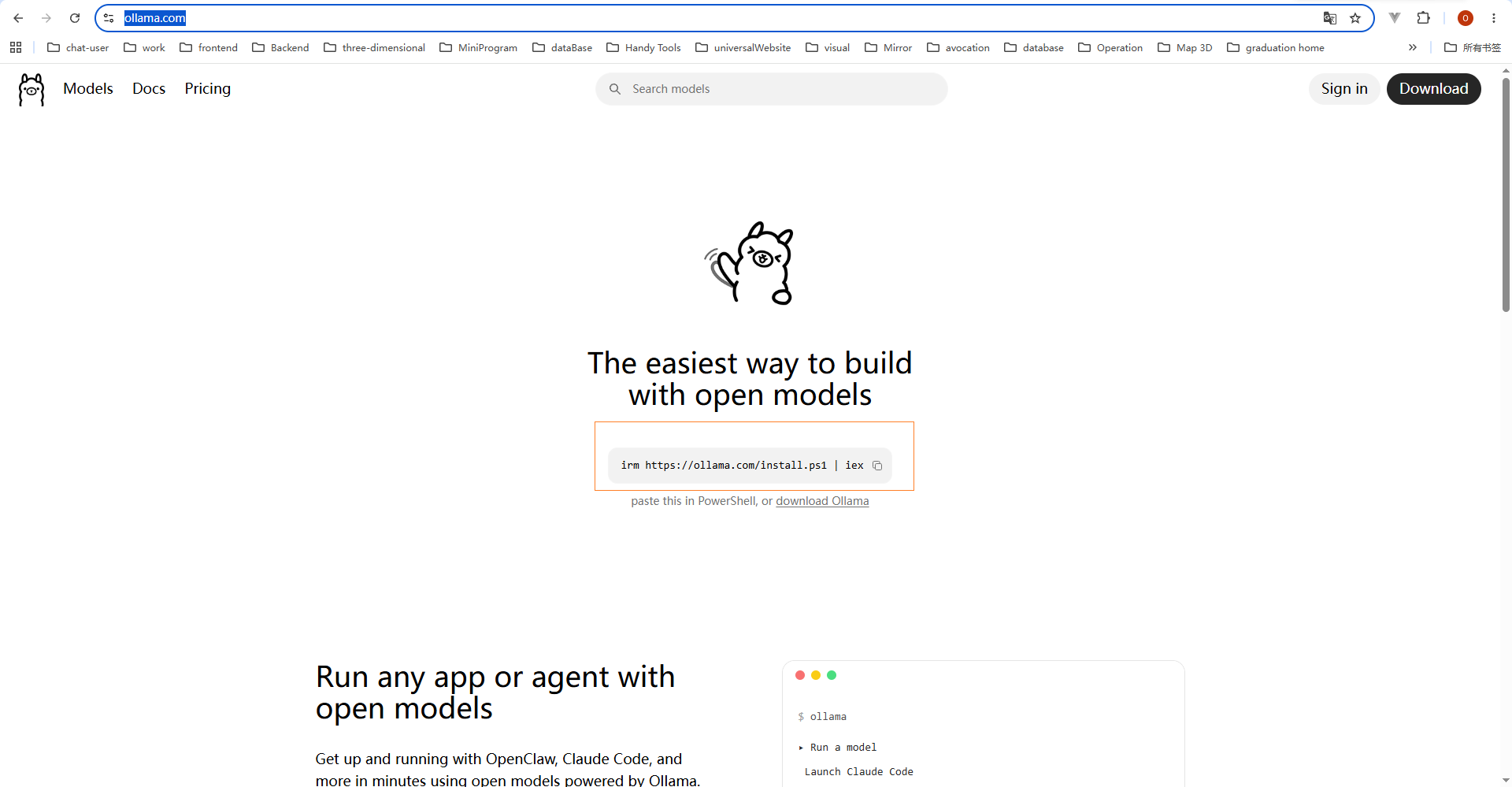The height and width of the screenshot is (787, 1512).
Task: Open the frontend bookmark folder
Action: (x=209, y=47)
